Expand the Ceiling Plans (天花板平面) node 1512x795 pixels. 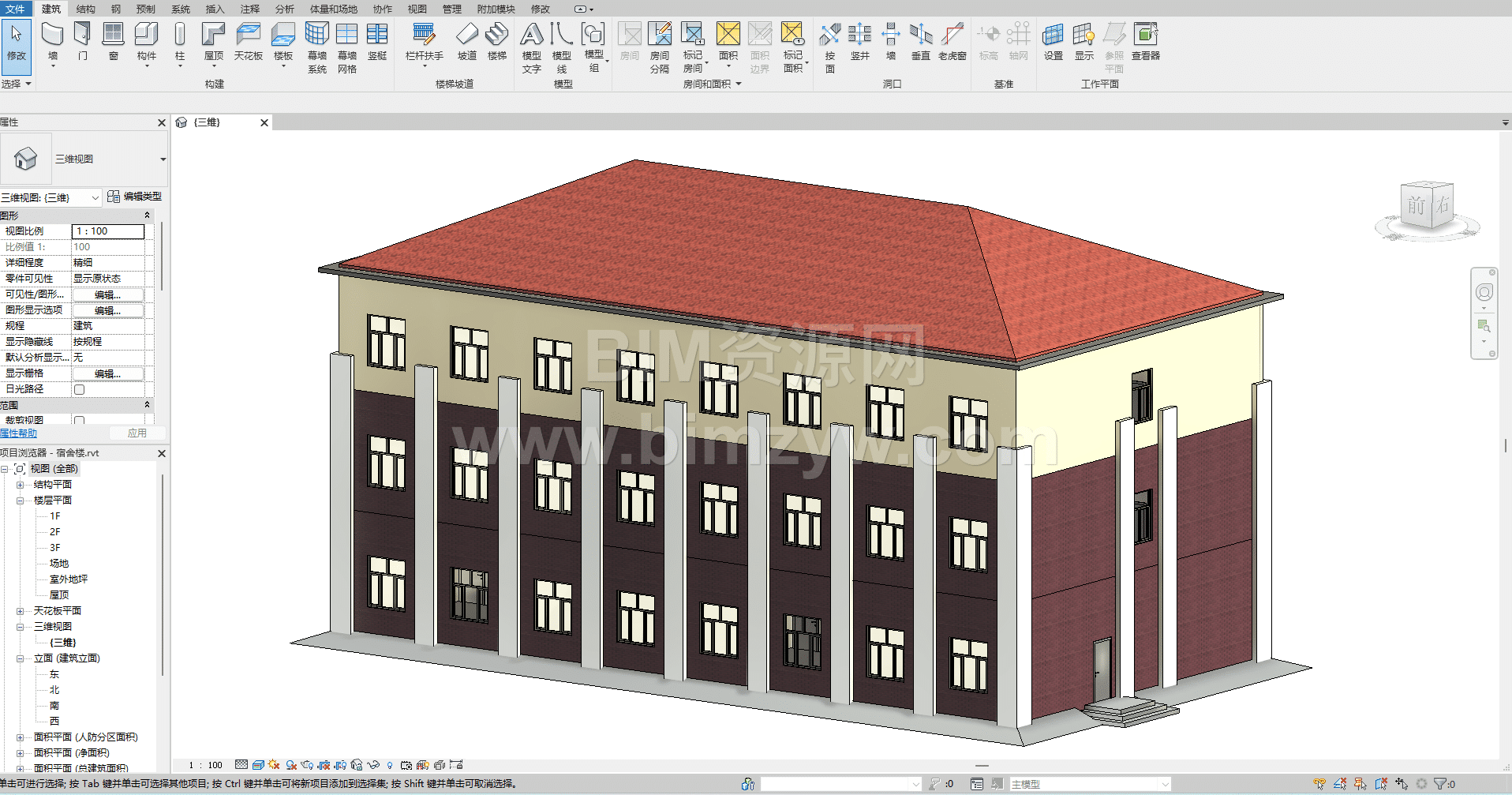(x=21, y=611)
